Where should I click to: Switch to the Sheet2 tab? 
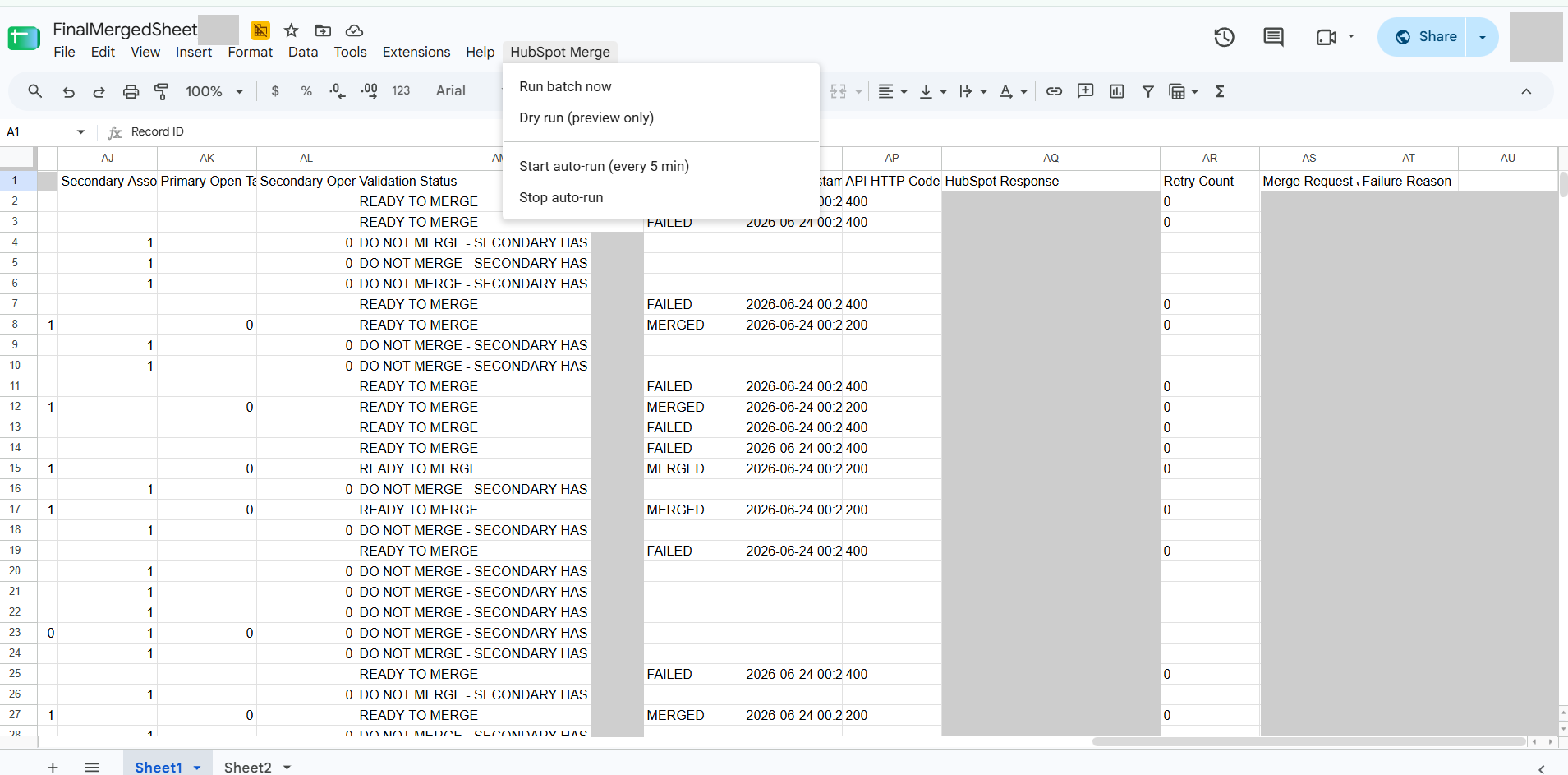pyautogui.click(x=247, y=767)
